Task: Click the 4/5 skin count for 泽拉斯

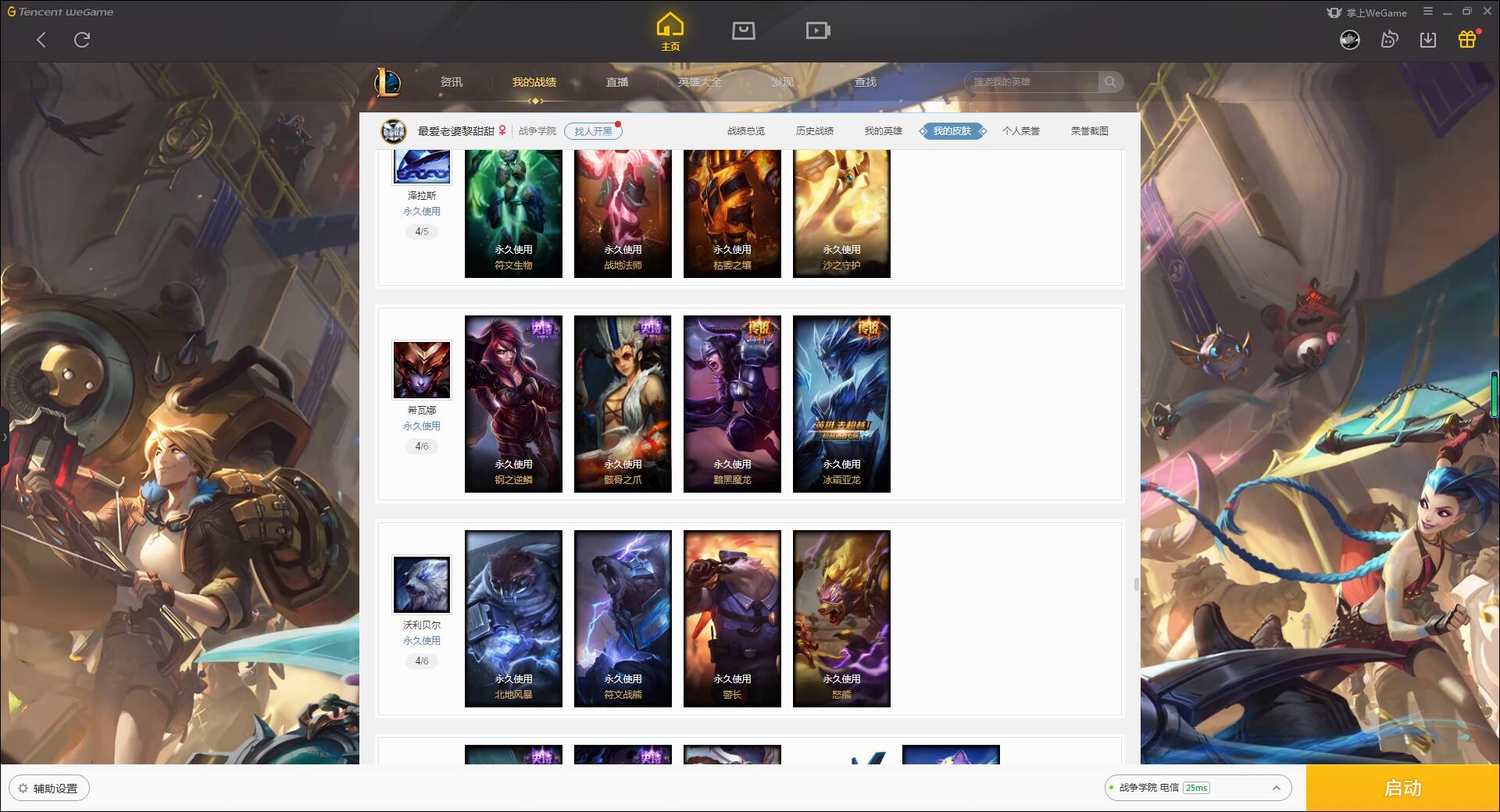Action: tap(422, 231)
